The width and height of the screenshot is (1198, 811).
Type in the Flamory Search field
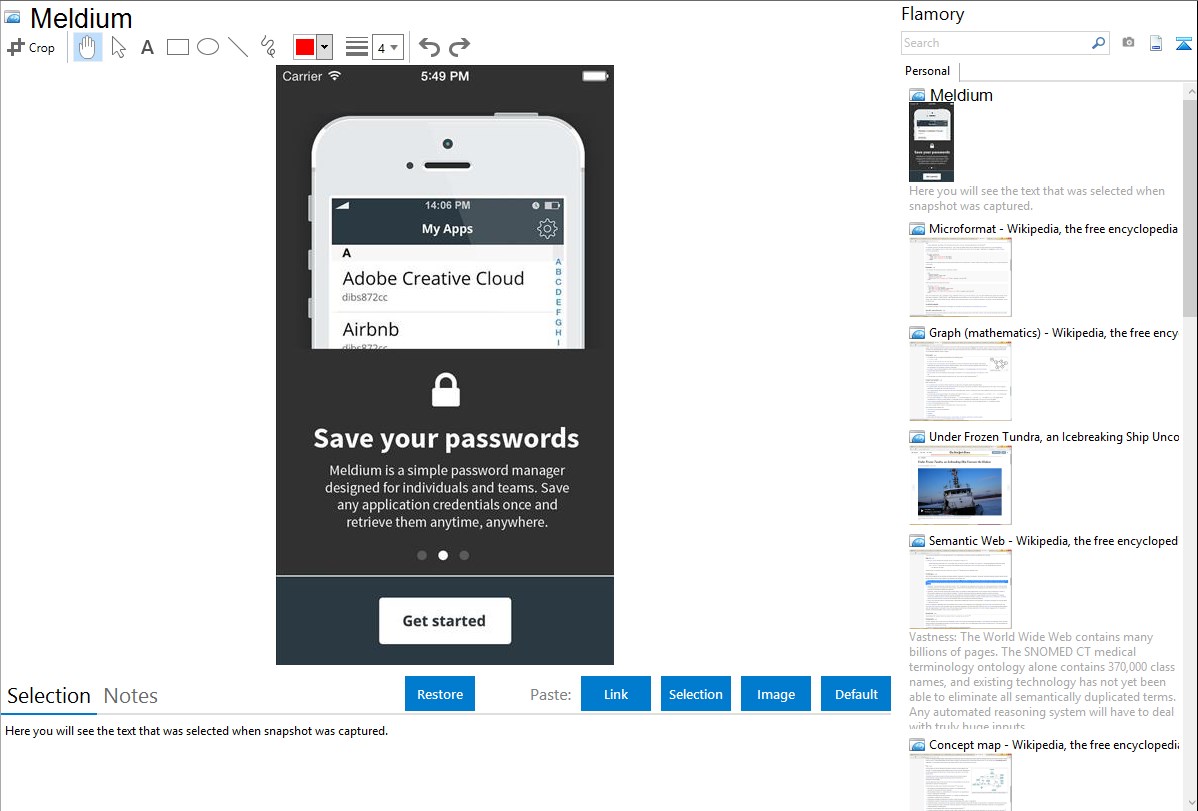click(995, 43)
